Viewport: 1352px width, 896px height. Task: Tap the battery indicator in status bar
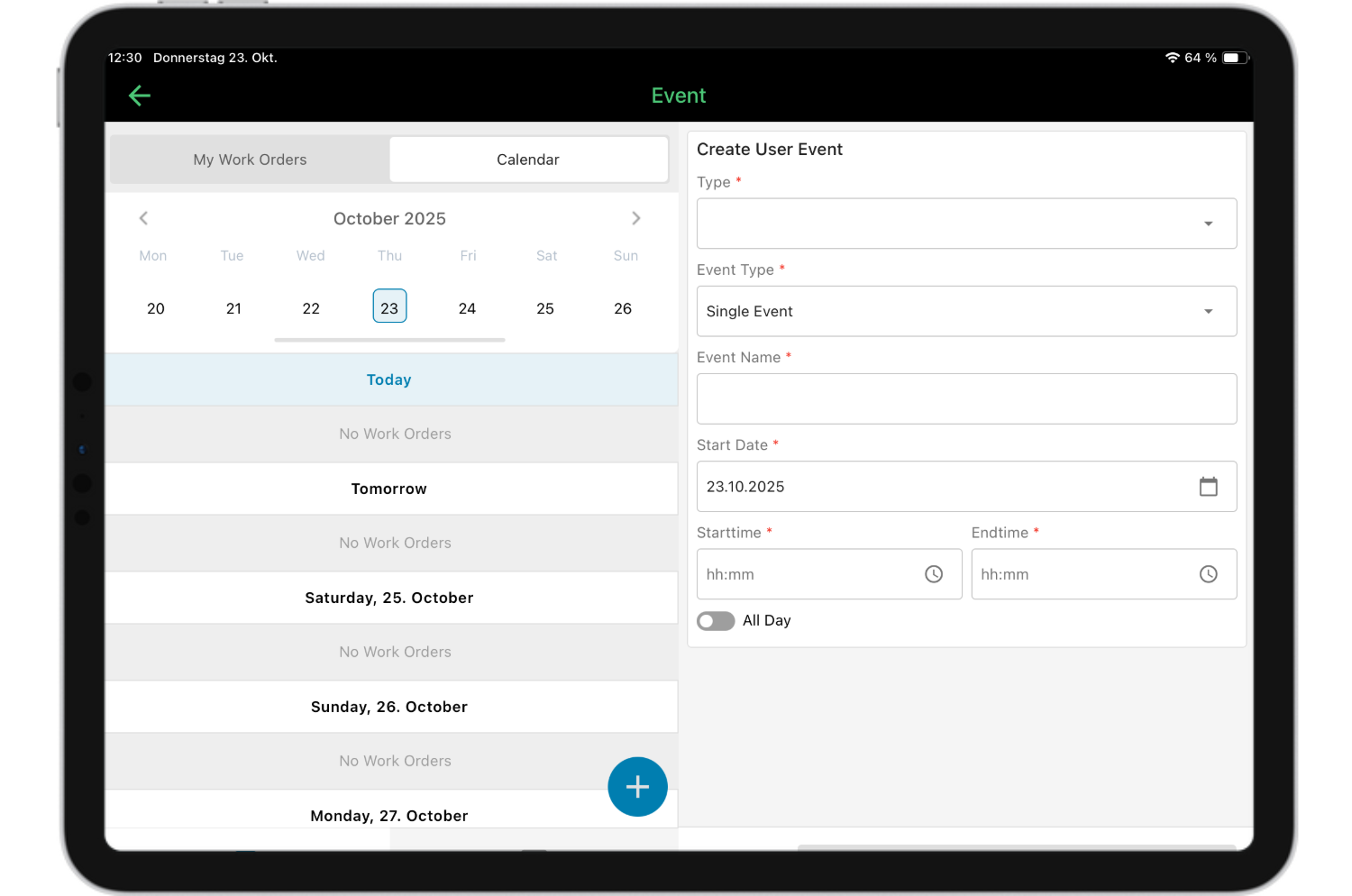pos(1234,58)
